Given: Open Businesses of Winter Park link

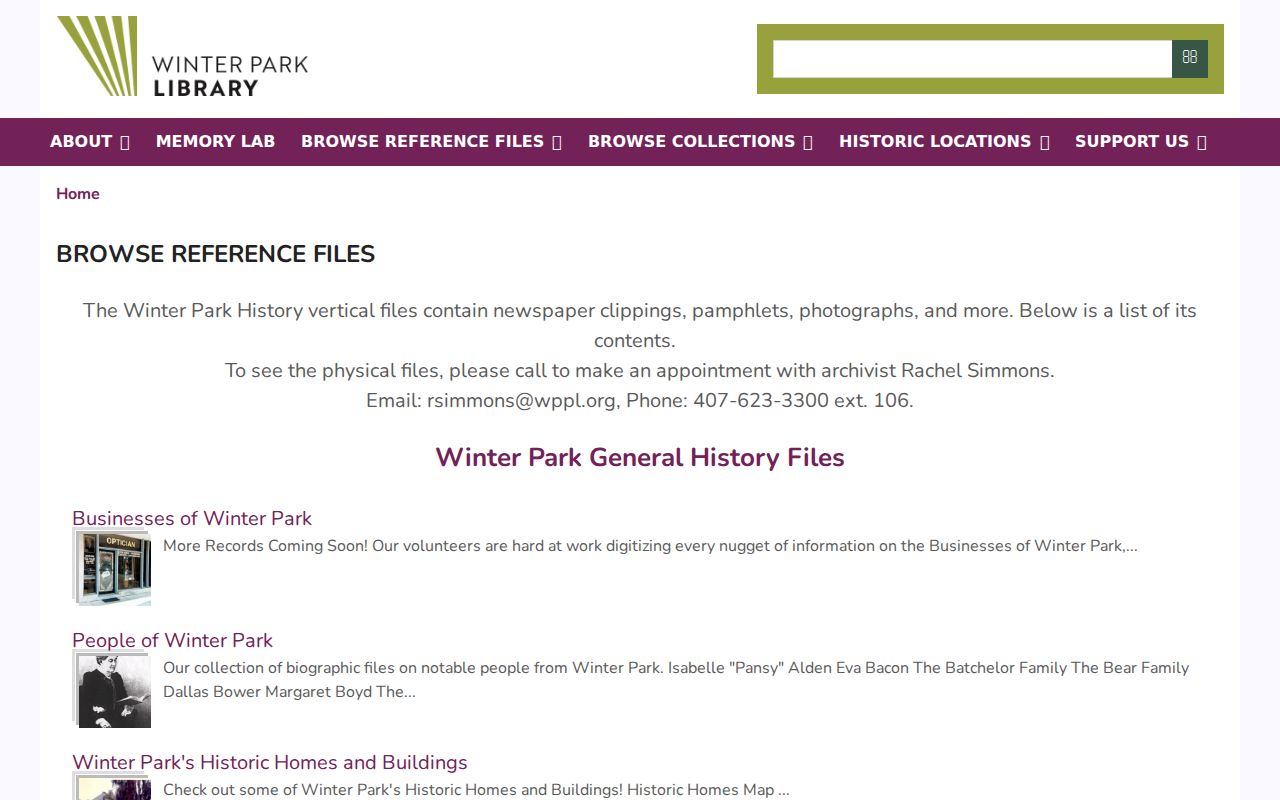Looking at the screenshot, I should pos(192,518).
